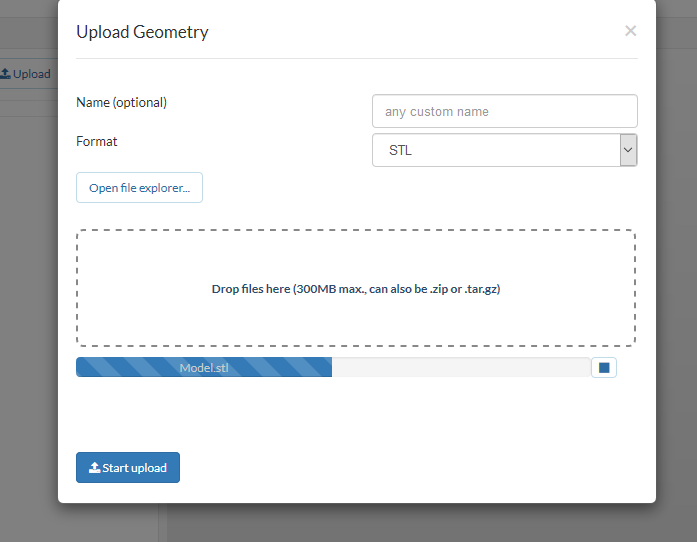Click the 'any custom name' placeholder text
Screen dimensions: 697x542
[437, 112]
